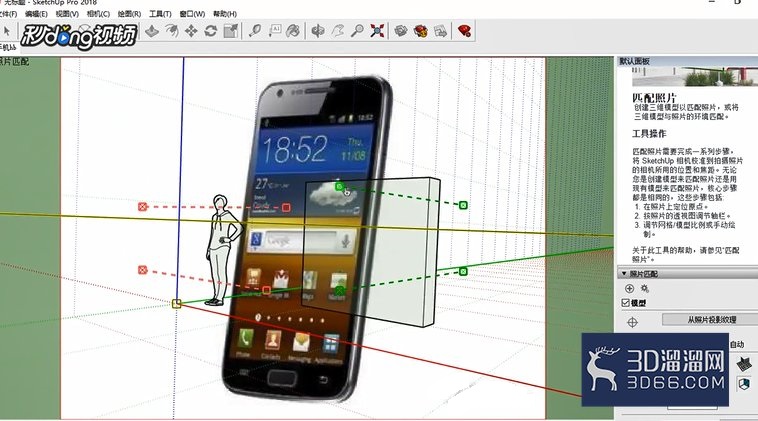Open the 视图(V) menu

click(x=67, y=14)
